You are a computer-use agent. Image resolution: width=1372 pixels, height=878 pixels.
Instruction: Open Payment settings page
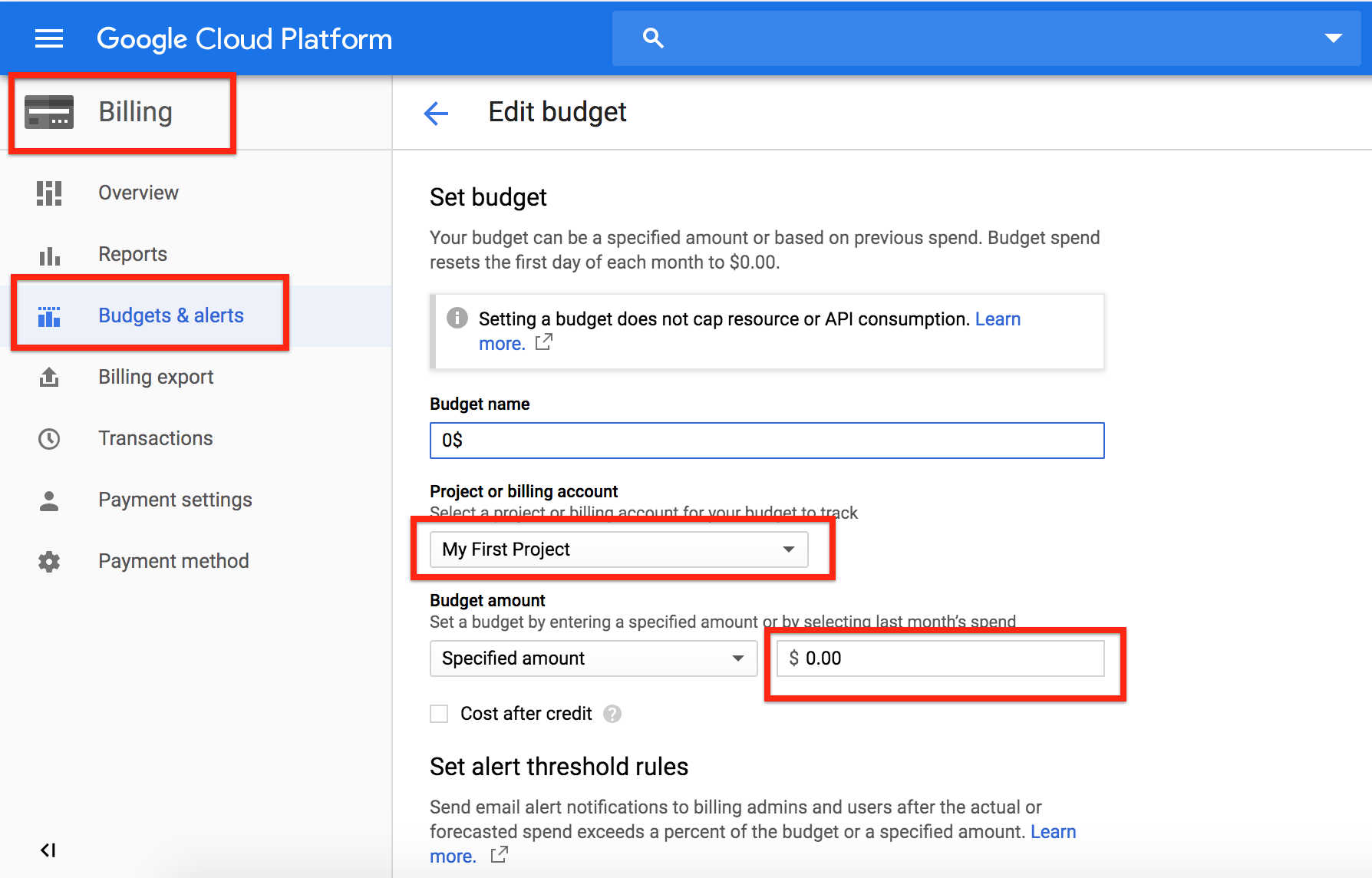(175, 500)
